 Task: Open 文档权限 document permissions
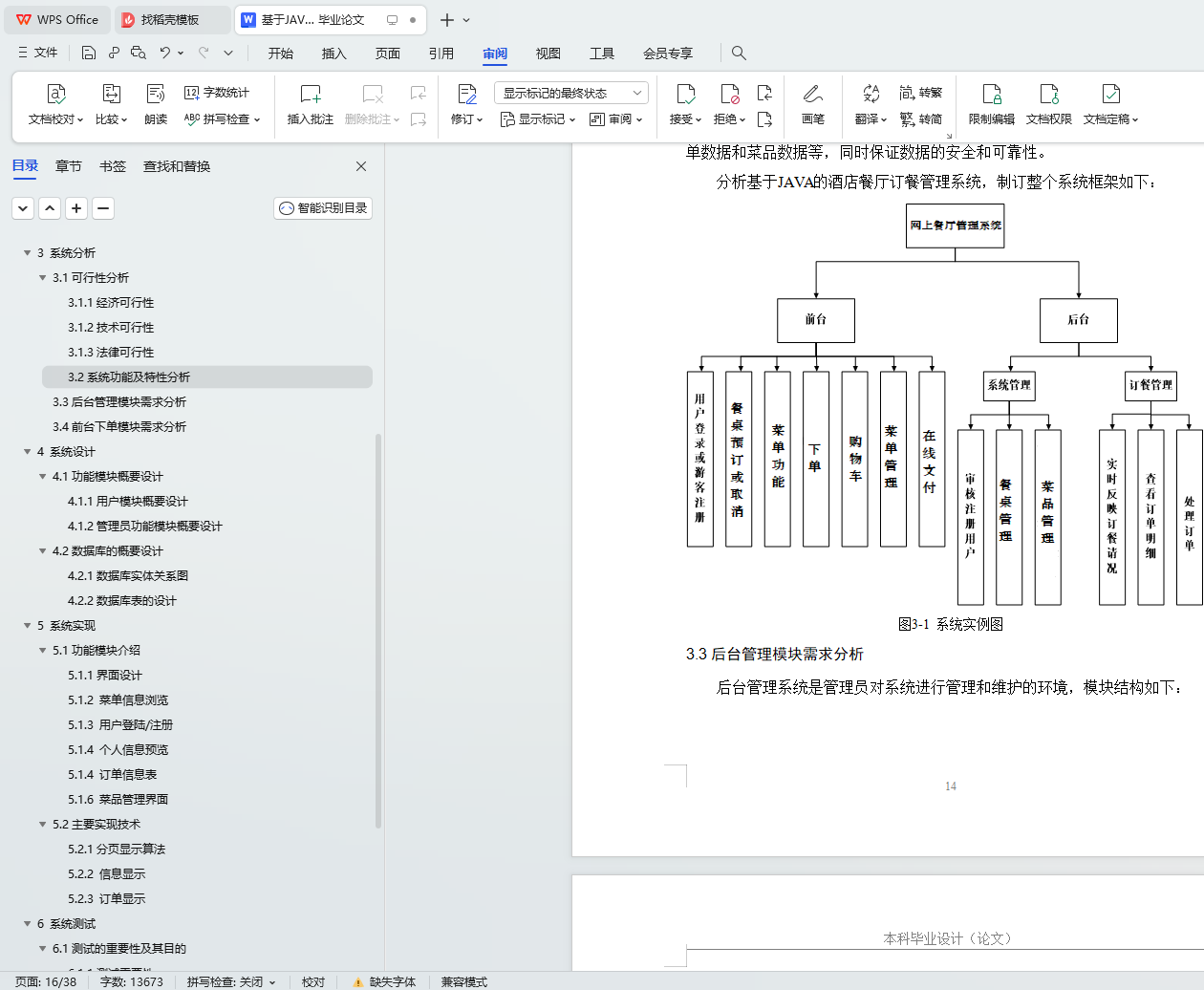(x=1049, y=104)
